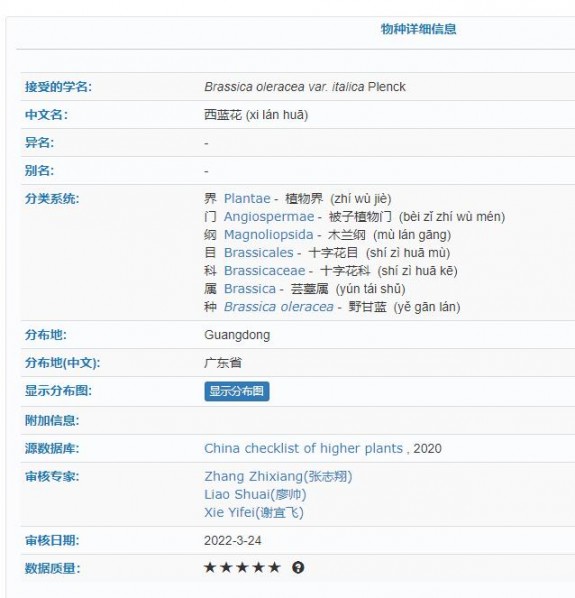Click the data quality help question-mark icon
The height and width of the screenshot is (598, 575).
298,567
